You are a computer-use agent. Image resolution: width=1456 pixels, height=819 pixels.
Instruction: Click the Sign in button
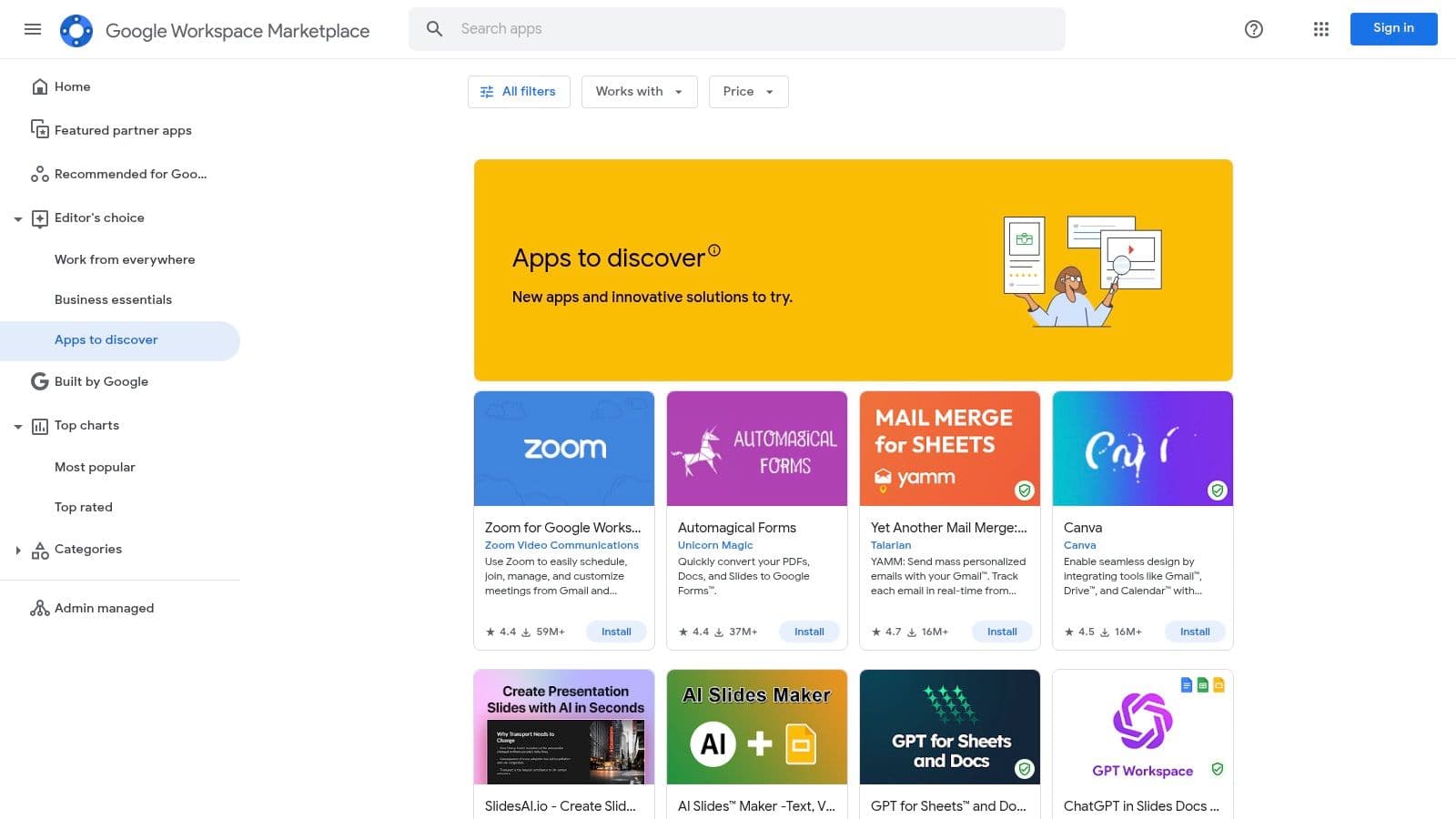tap(1393, 28)
